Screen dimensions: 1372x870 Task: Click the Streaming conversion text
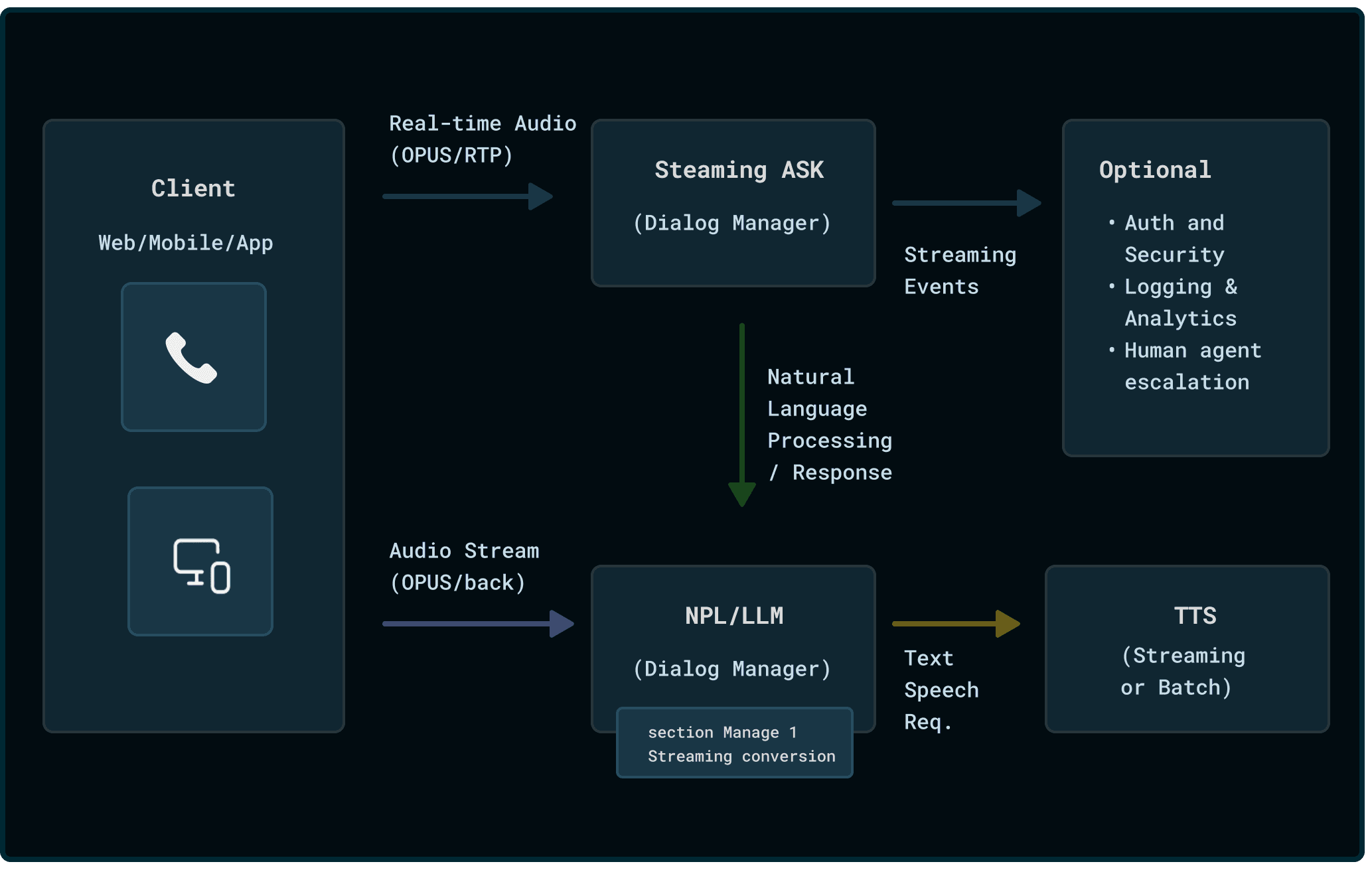point(741,757)
